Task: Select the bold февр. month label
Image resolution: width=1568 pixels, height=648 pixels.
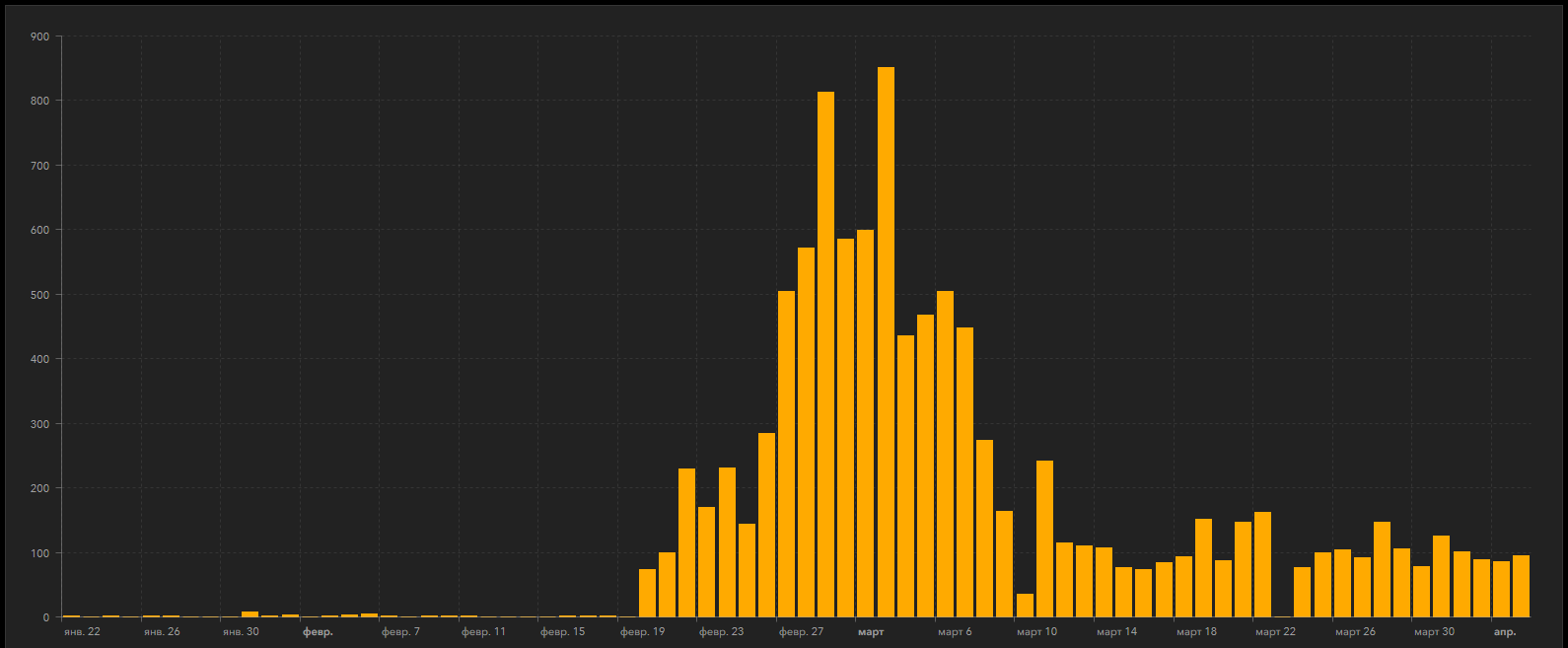Action: [318, 631]
